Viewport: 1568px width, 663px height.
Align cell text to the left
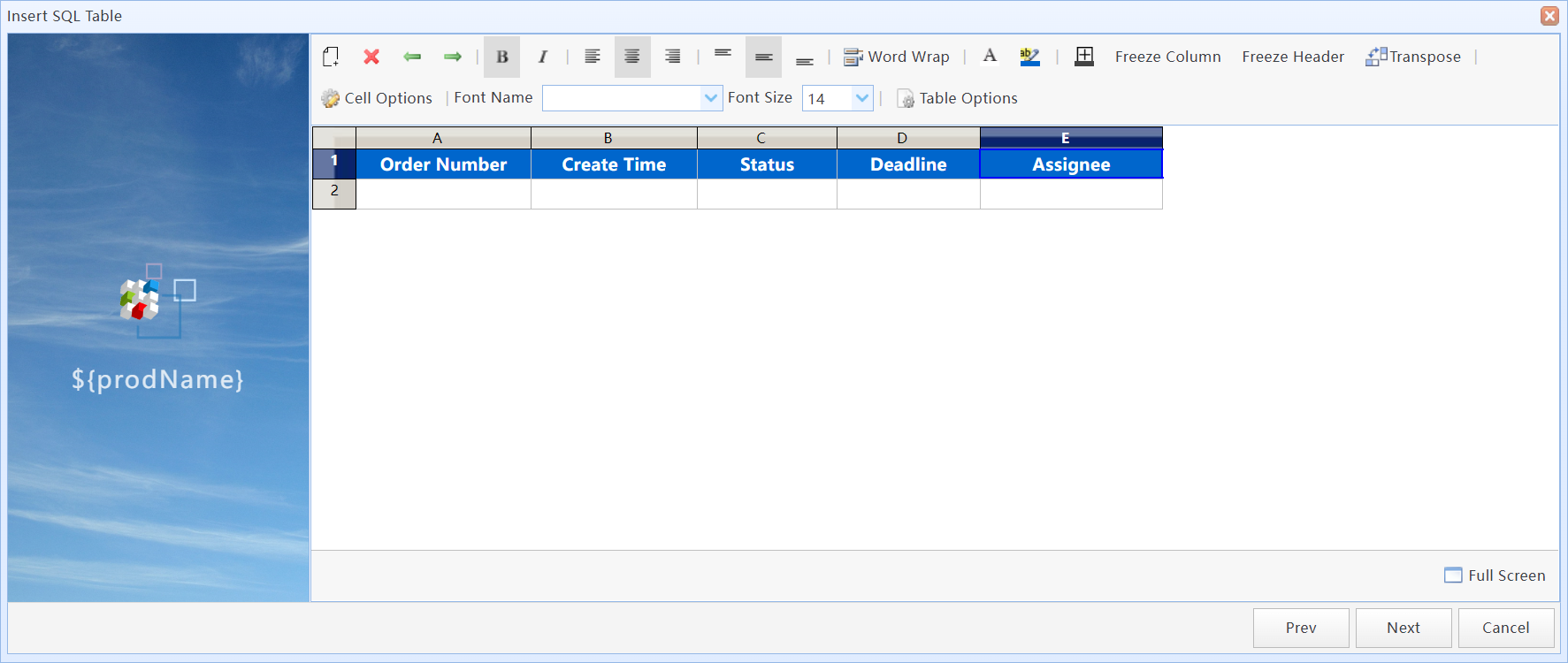(593, 57)
